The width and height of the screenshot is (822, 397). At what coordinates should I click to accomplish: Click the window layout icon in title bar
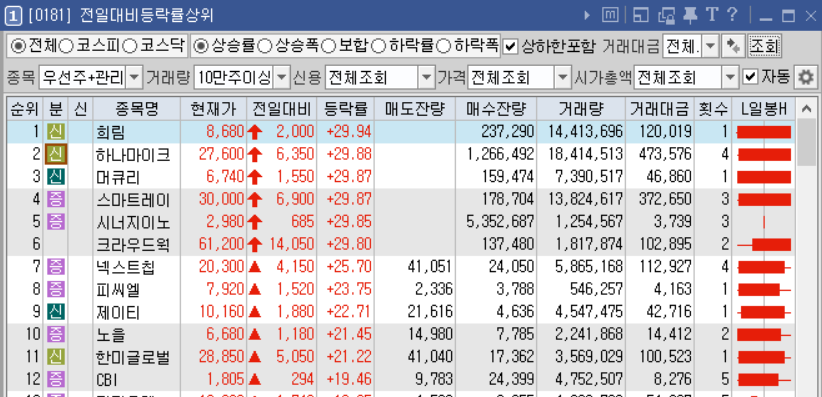(641, 16)
